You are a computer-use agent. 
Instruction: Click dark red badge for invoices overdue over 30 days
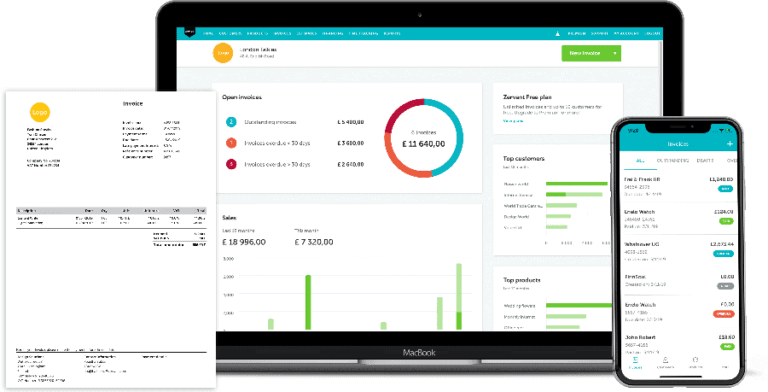point(231,164)
